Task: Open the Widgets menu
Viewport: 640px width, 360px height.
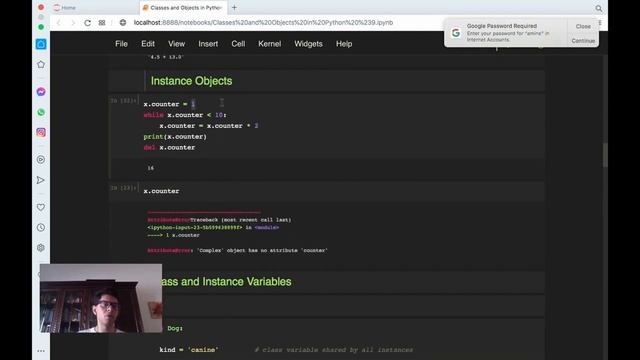Action: [308, 44]
